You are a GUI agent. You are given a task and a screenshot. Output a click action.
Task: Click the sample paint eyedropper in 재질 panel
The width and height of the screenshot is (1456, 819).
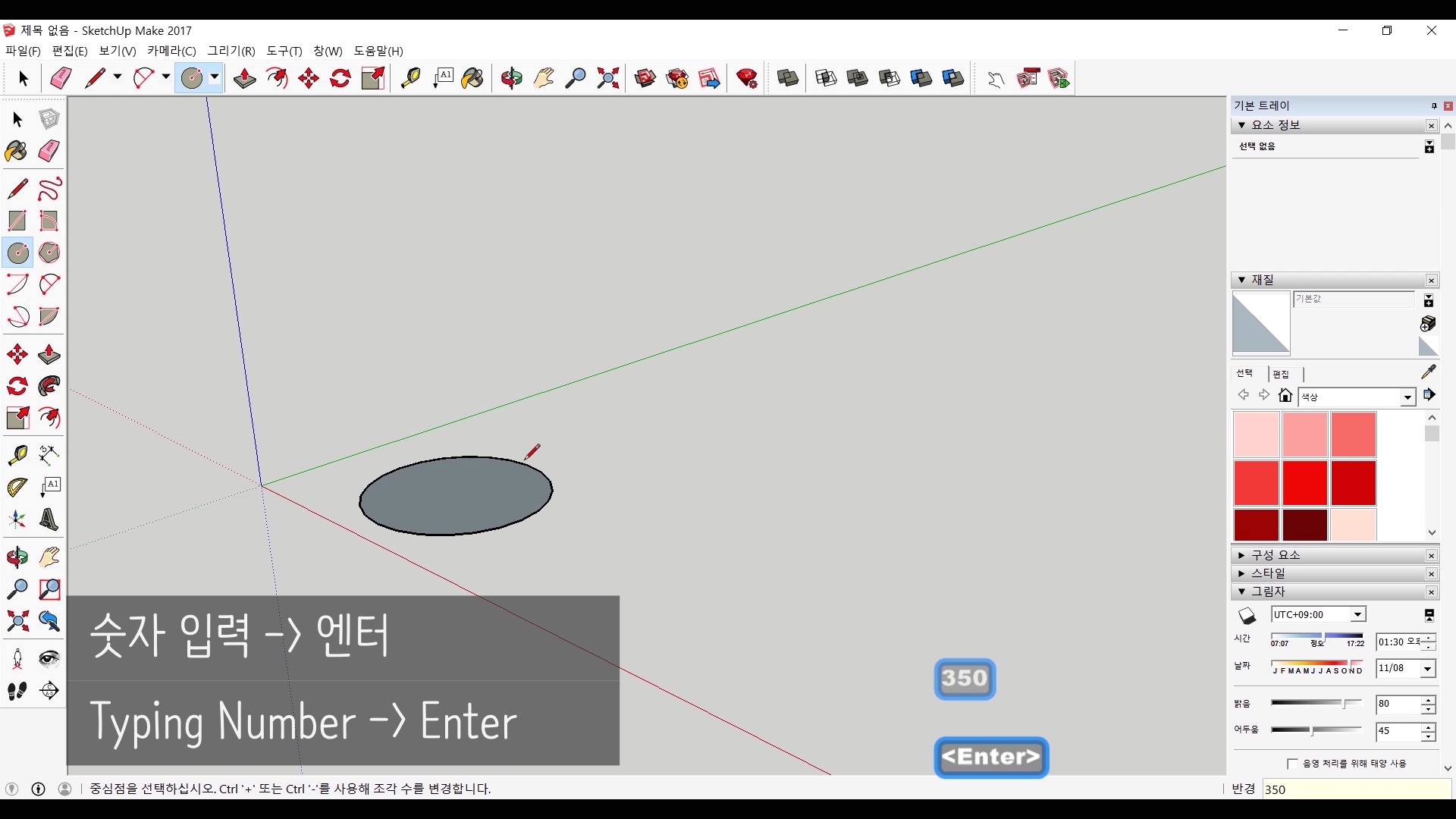tap(1429, 372)
